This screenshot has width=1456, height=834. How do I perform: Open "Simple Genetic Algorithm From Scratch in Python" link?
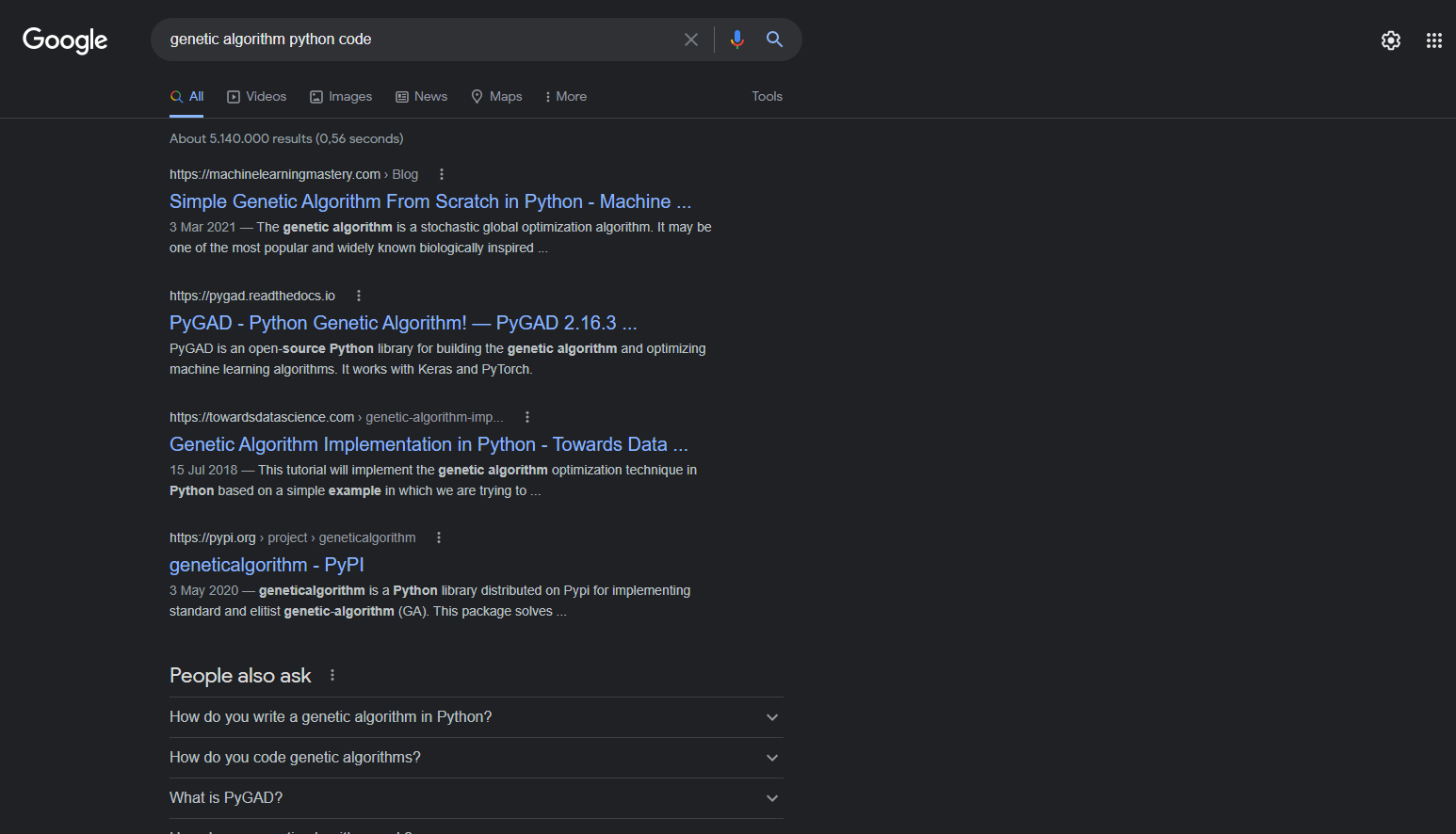click(429, 201)
